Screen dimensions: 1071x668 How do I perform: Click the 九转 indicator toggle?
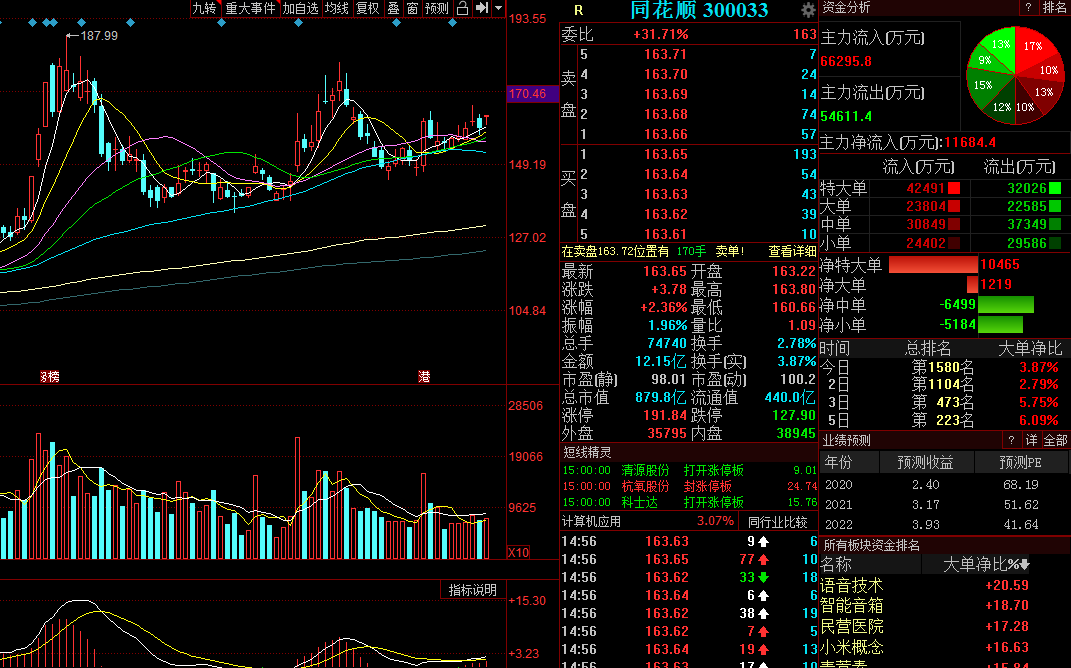tap(204, 8)
